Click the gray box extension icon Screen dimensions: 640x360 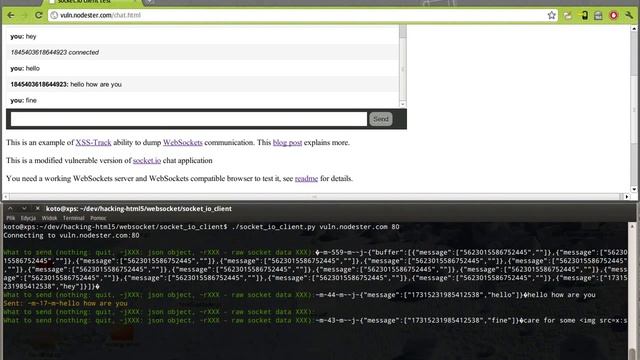coord(598,16)
